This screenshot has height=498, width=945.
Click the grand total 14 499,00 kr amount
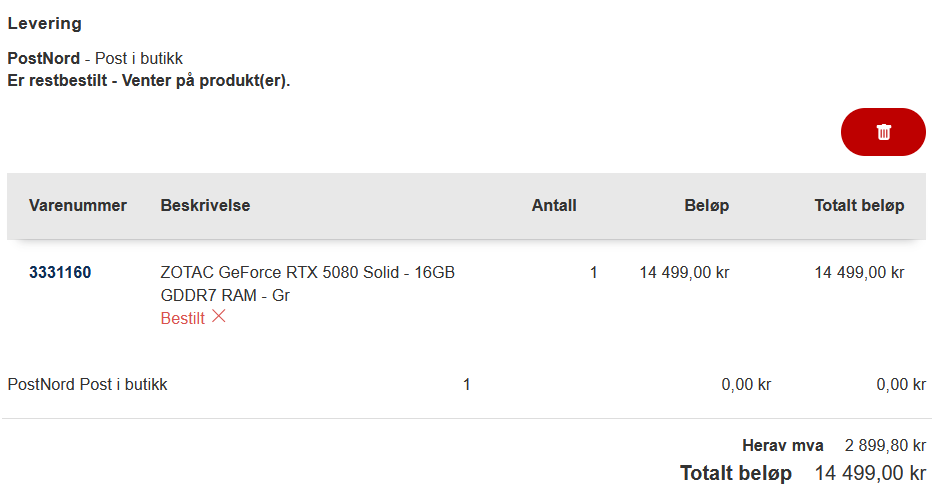tap(870, 473)
